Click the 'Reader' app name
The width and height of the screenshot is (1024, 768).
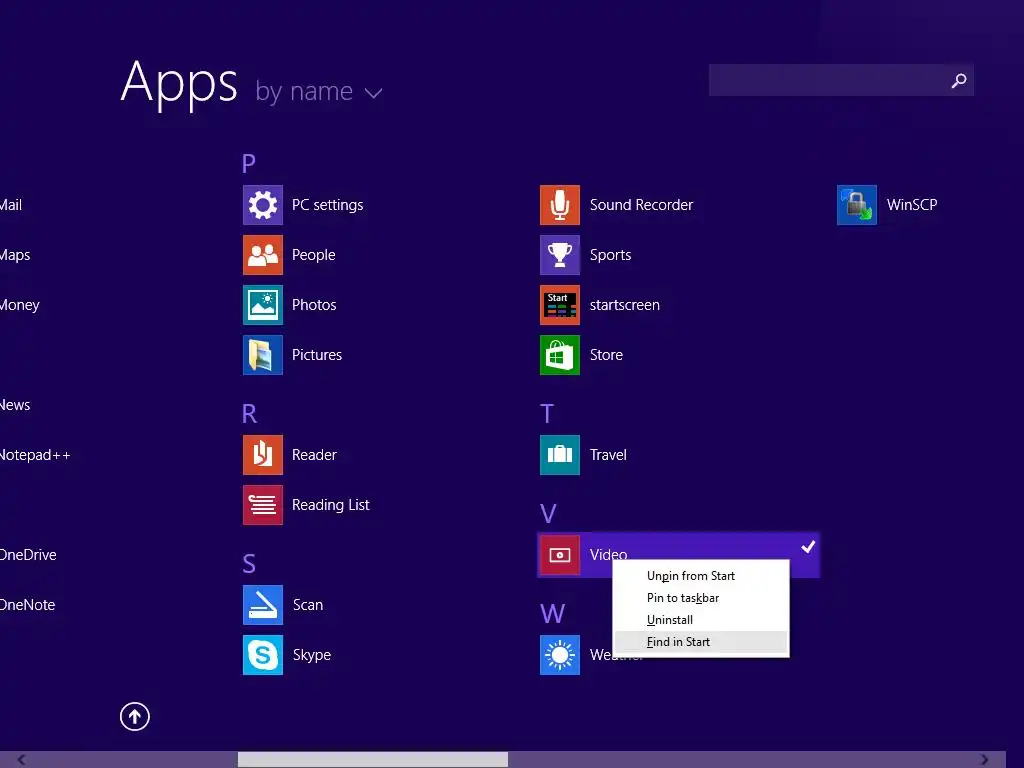[x=314, y=455]
